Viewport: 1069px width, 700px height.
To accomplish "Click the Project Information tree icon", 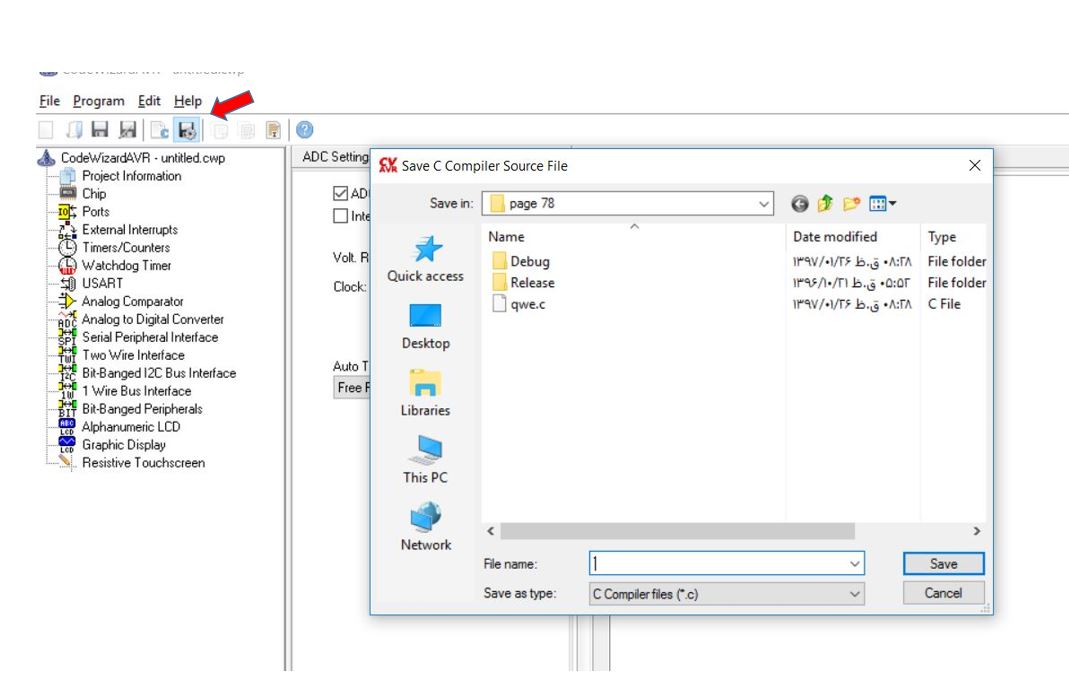I will [67, 176].
